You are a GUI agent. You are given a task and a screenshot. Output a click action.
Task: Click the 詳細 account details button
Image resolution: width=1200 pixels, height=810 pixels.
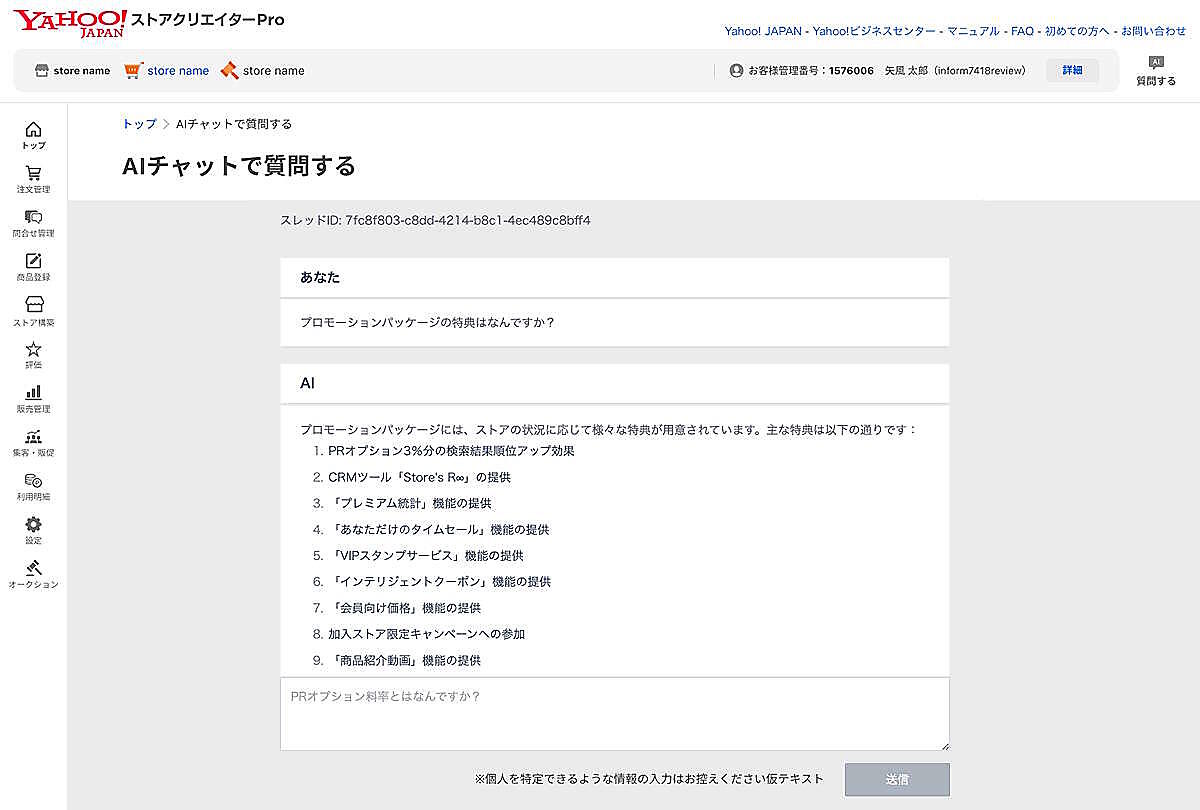click(1072, 71)
